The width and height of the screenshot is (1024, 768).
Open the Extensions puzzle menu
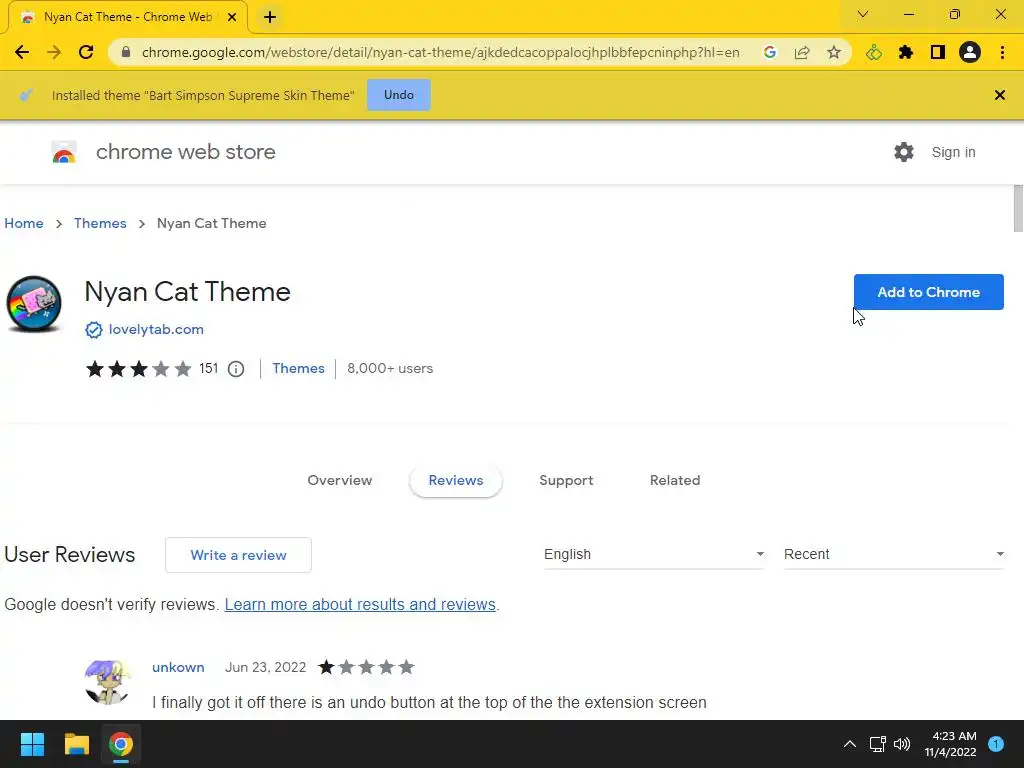tap(906, 52)
